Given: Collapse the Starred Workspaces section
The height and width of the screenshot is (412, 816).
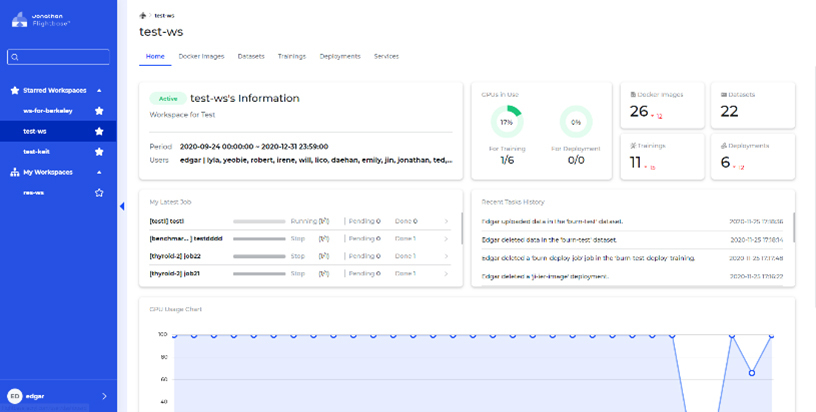Looking at the screenshot, I should pos(99,90).
